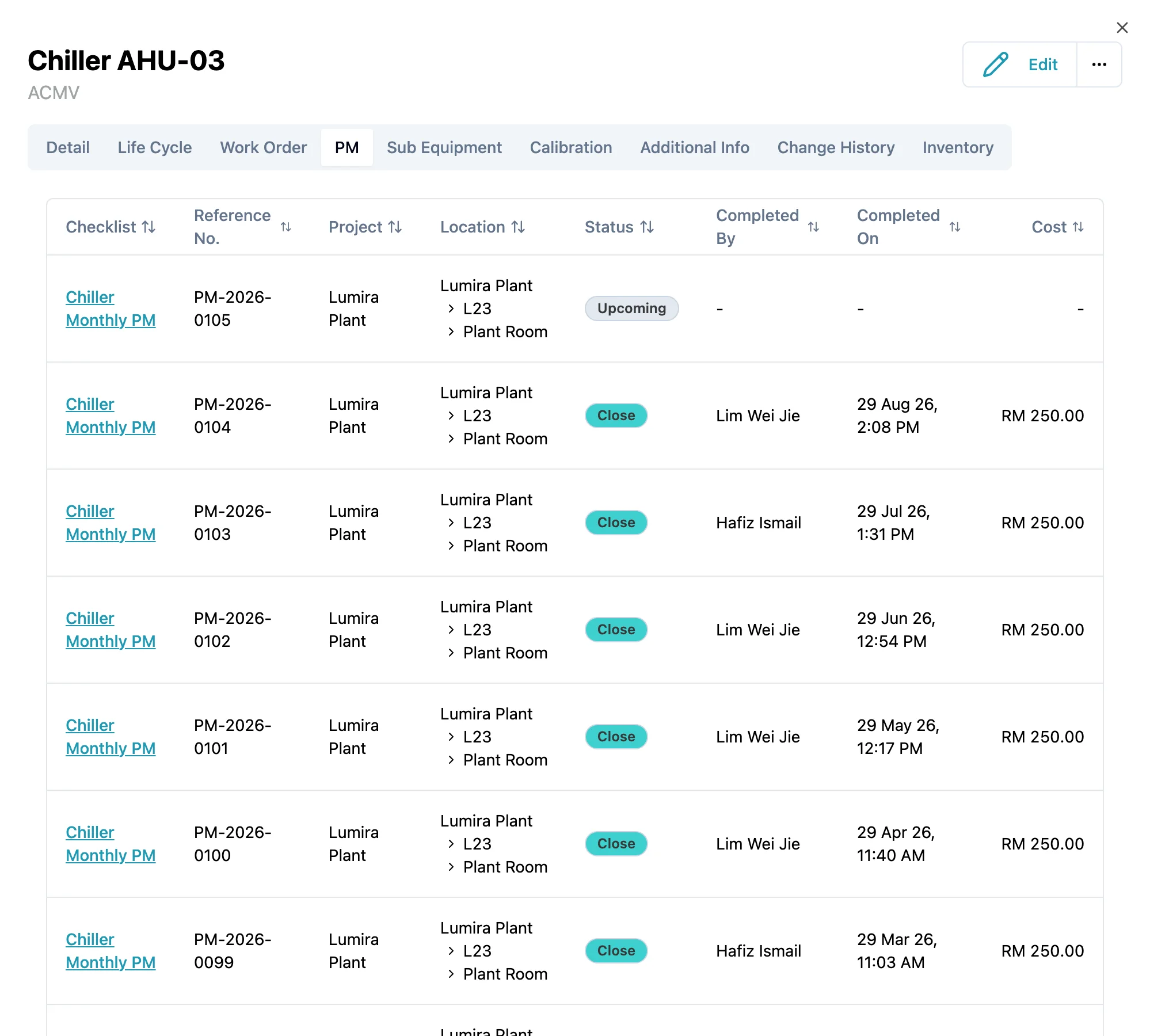Click reference number PM-2026-0102
The image size is (1150, 1036).
[x=233, y=630]
